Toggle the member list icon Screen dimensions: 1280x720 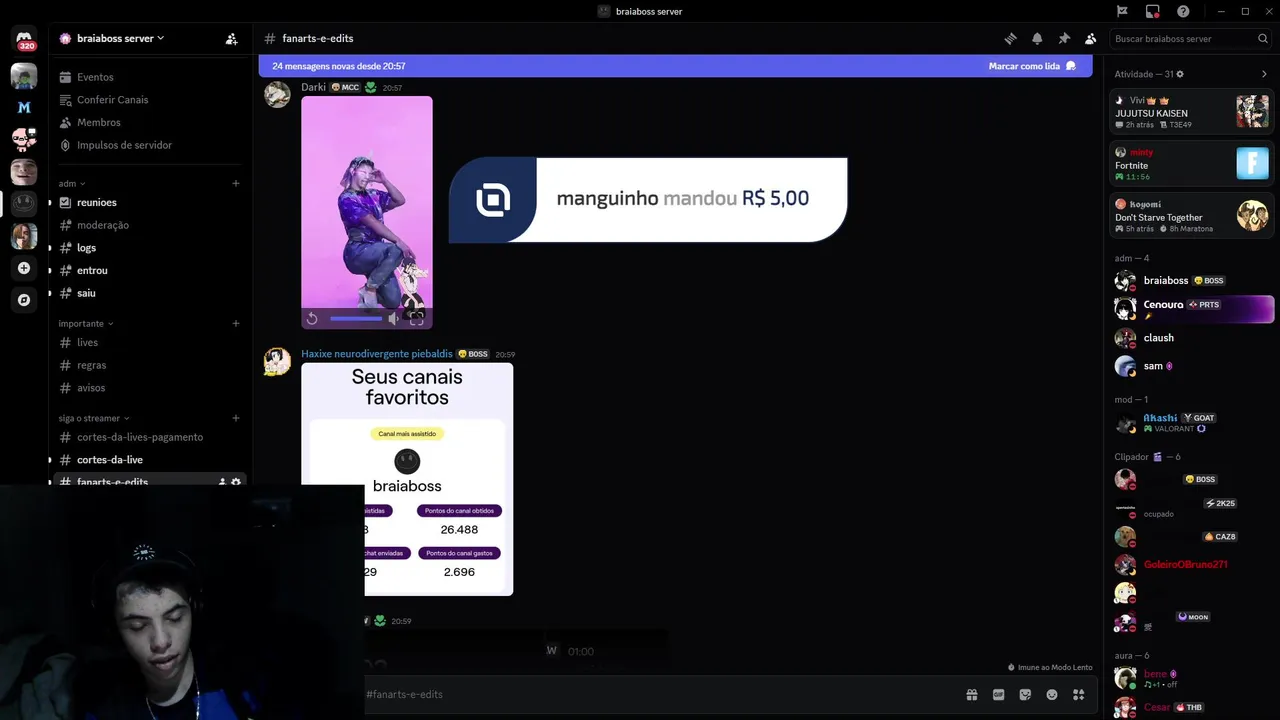point(1091,39)
